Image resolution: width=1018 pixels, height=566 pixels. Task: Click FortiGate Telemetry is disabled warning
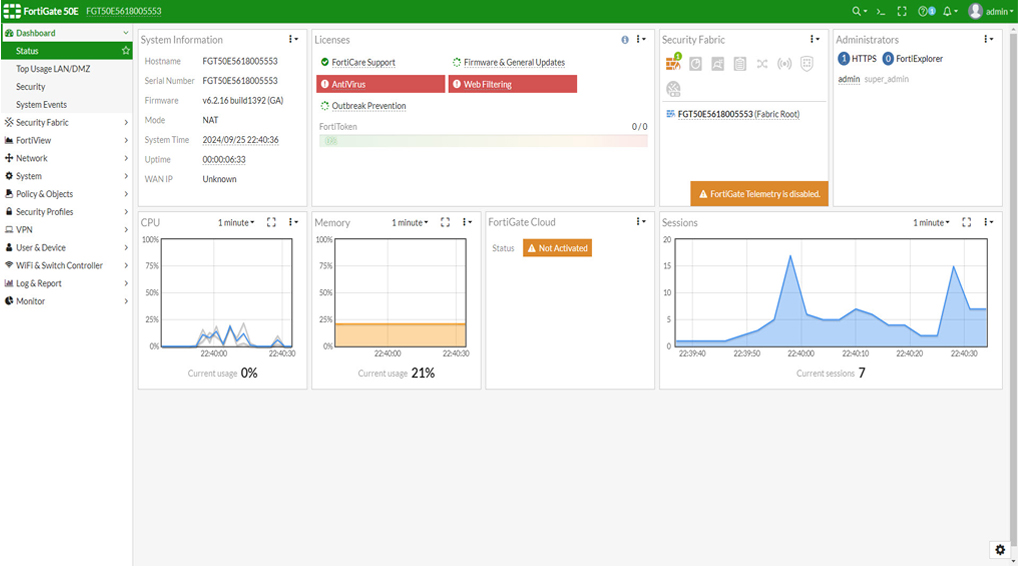[x=759, y=193]
